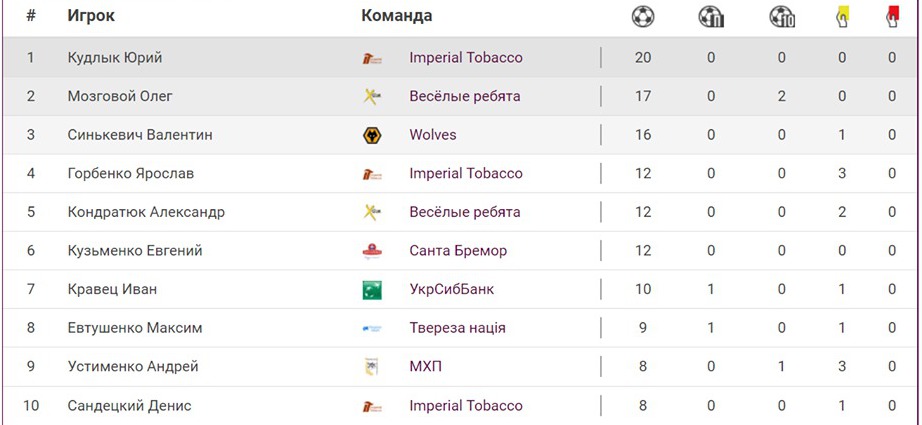
Task: Select player Кудлык Юрий
Action: [x=115, y=58]
